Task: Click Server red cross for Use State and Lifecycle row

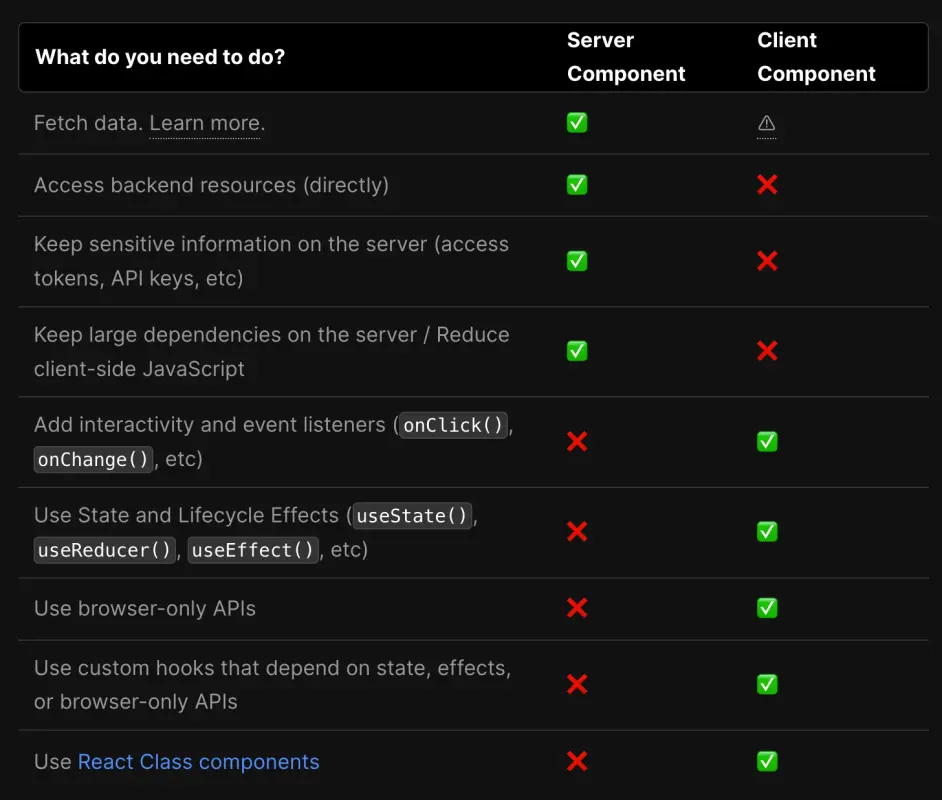Action: point(577,532)
